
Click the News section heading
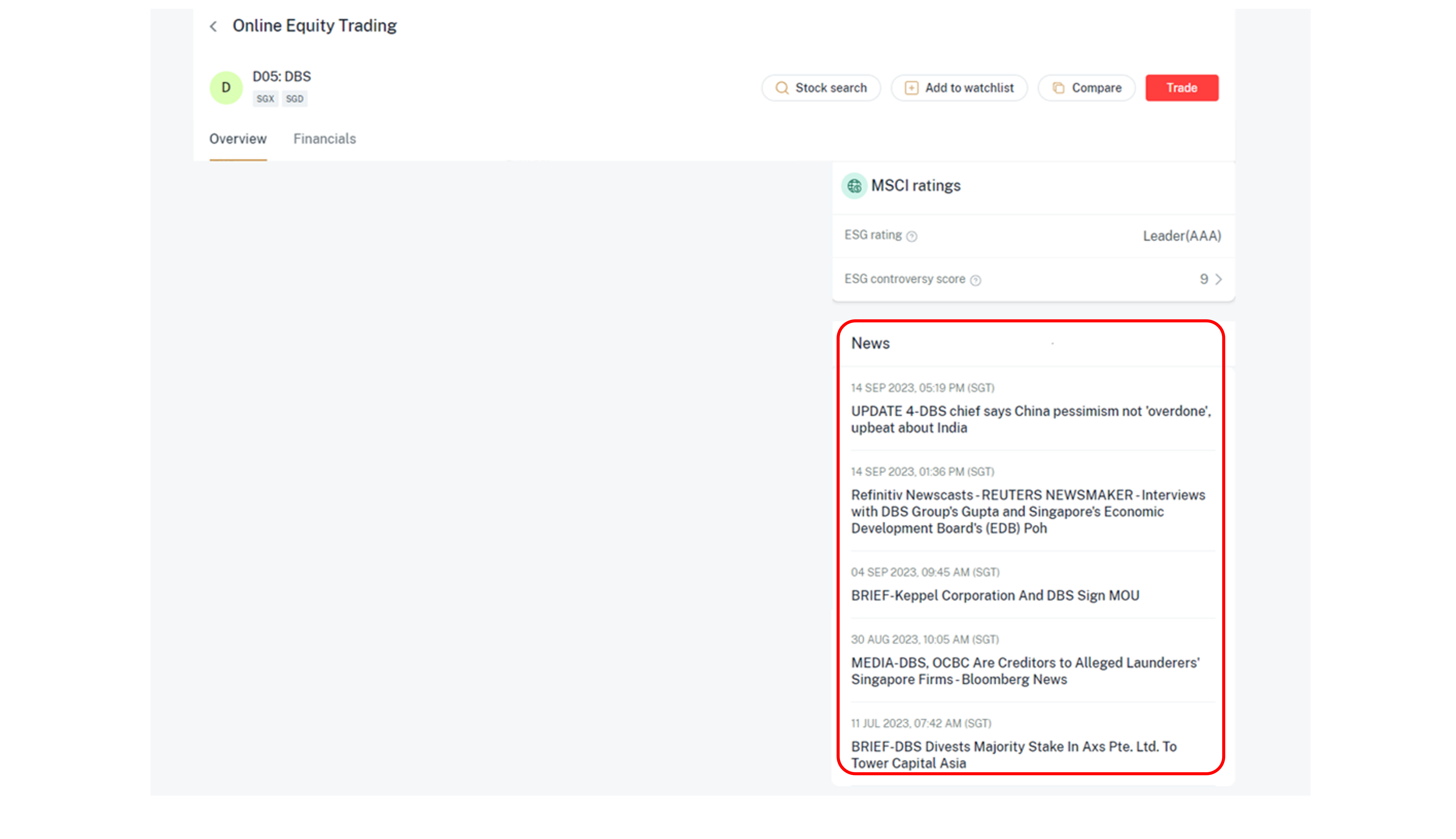[x=870, y=343]
